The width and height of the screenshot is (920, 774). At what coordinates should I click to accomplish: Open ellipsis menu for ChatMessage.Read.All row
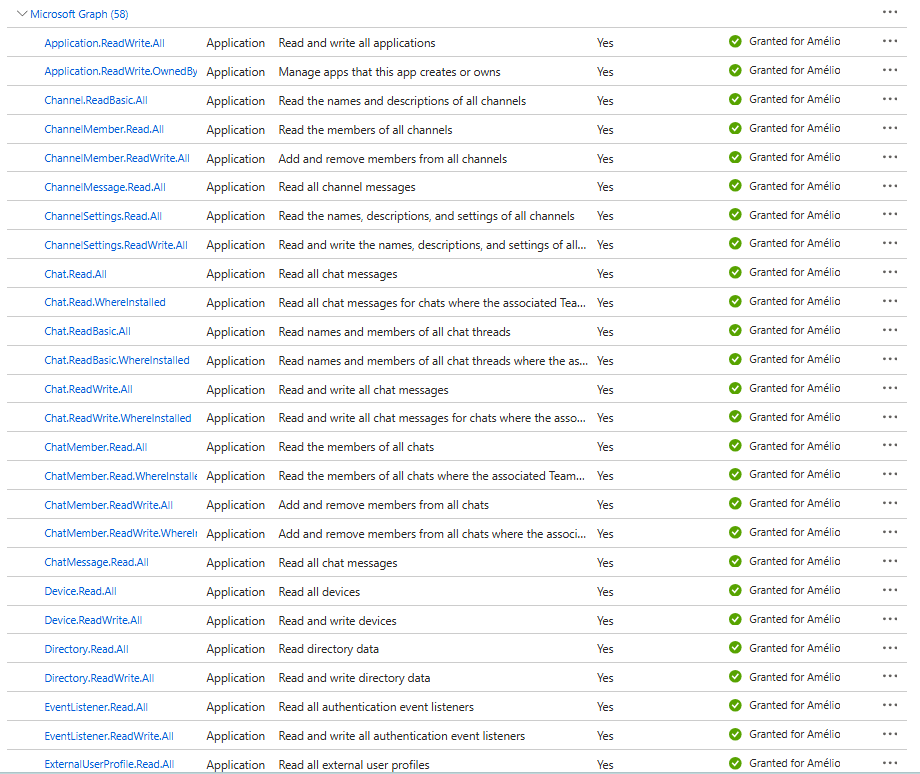889,561
